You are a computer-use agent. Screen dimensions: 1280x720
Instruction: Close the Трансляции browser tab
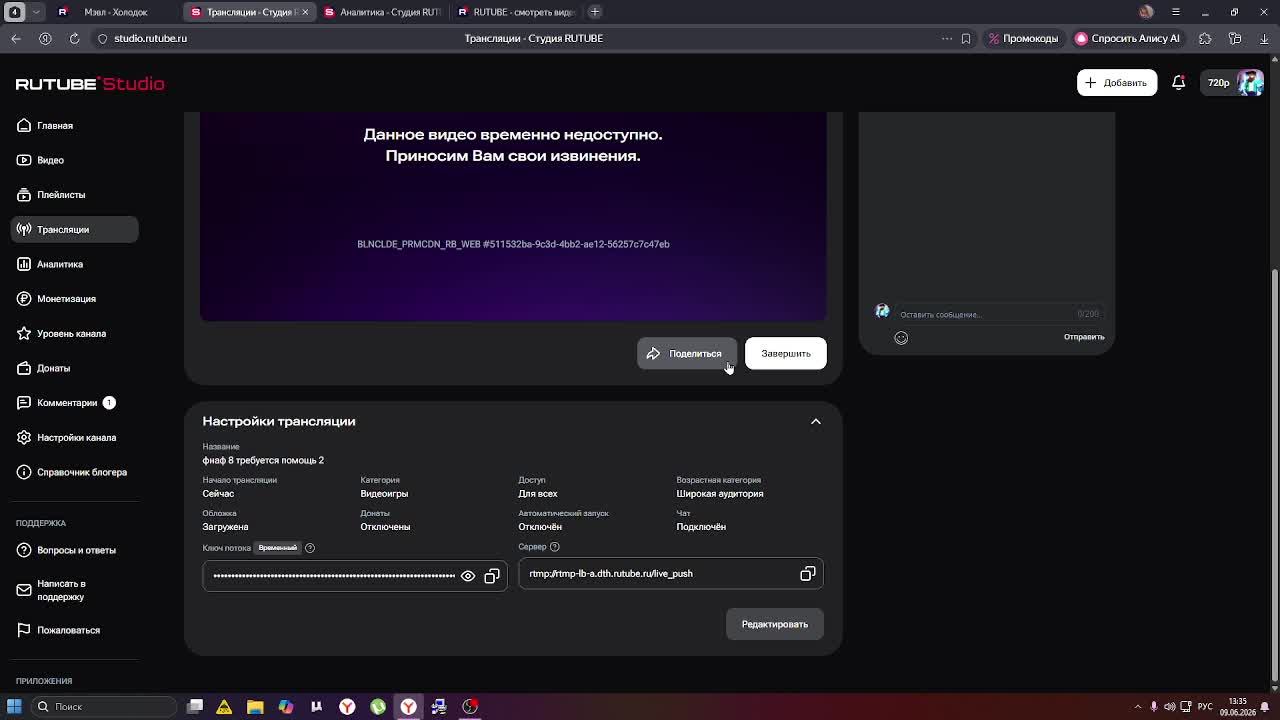(x=304, y=12)
